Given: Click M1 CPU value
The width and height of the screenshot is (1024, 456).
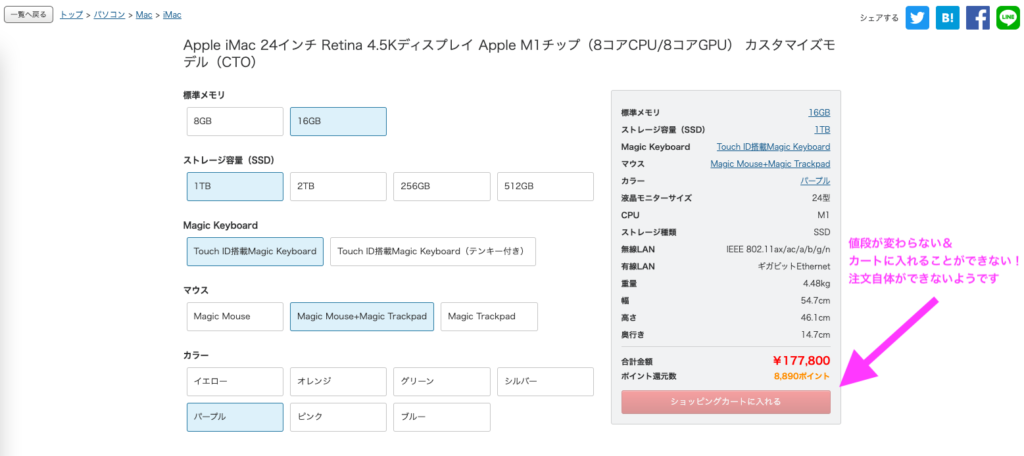Looking at the screenshot, I should [824, 215].
